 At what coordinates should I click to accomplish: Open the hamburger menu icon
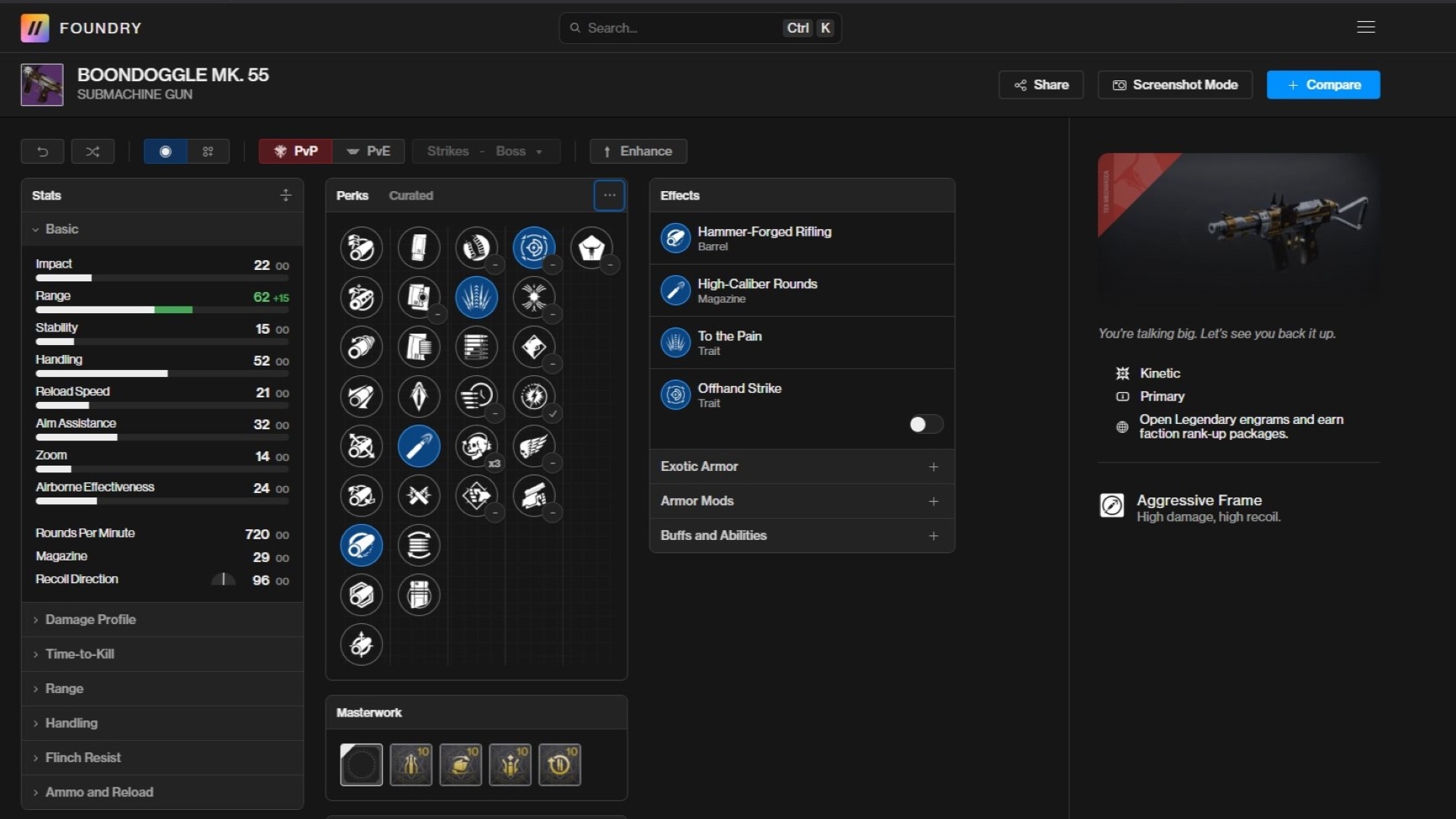pos(1366,27)
